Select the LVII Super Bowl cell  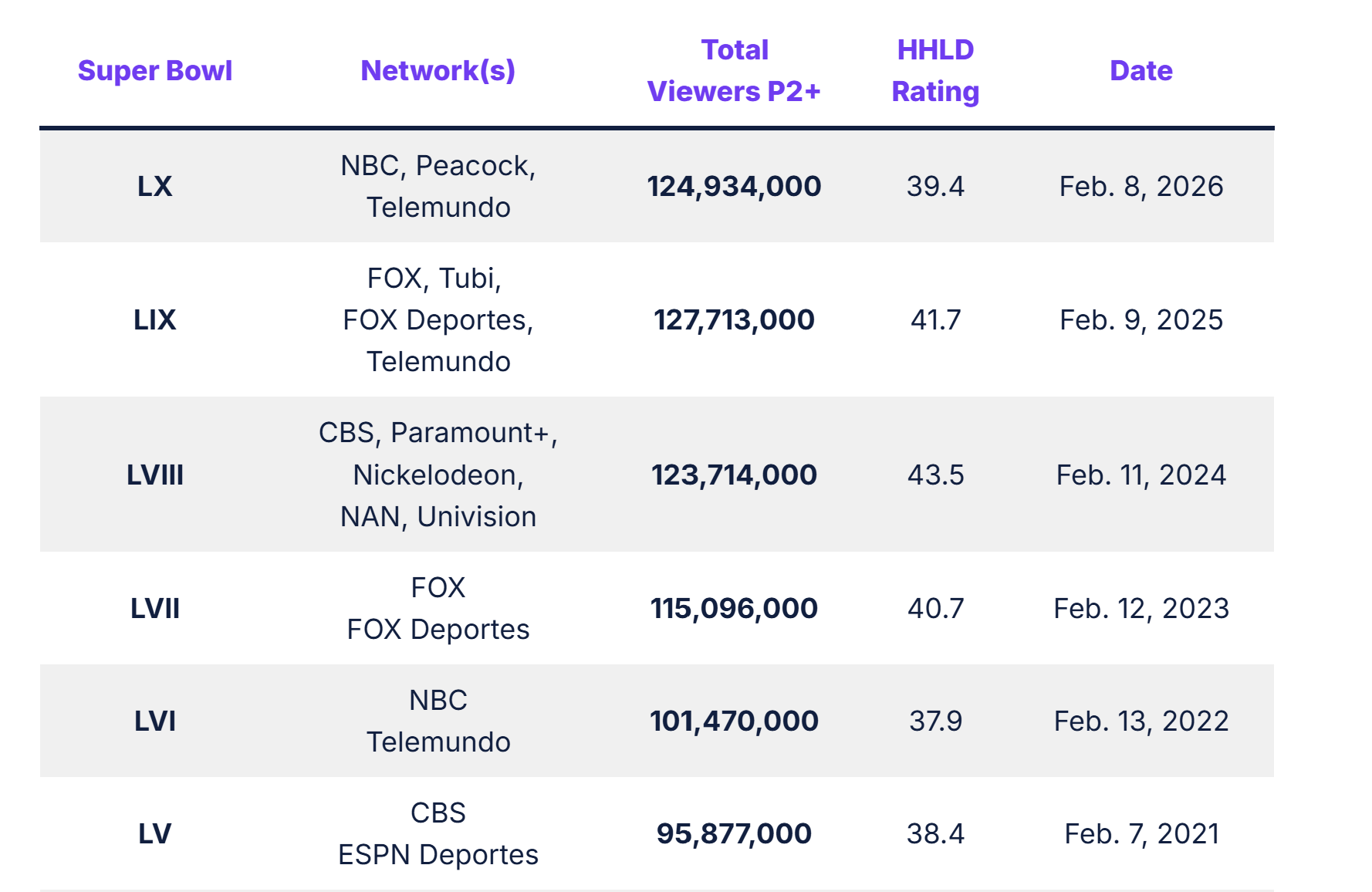pos(154,609)
